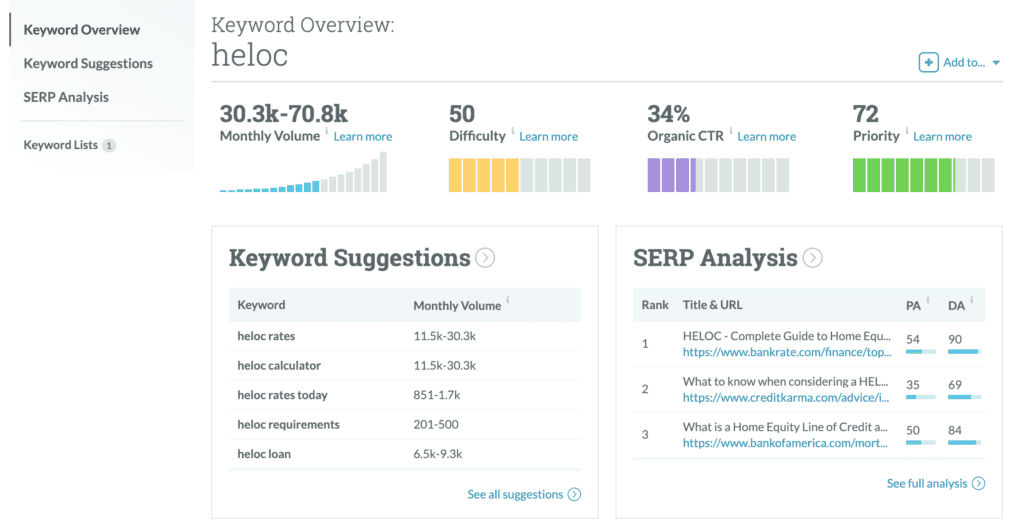This screenshot has width=1024, height=528.
Task: Click the SERP Analysis arrow circle icon
Action: point(812,258)
